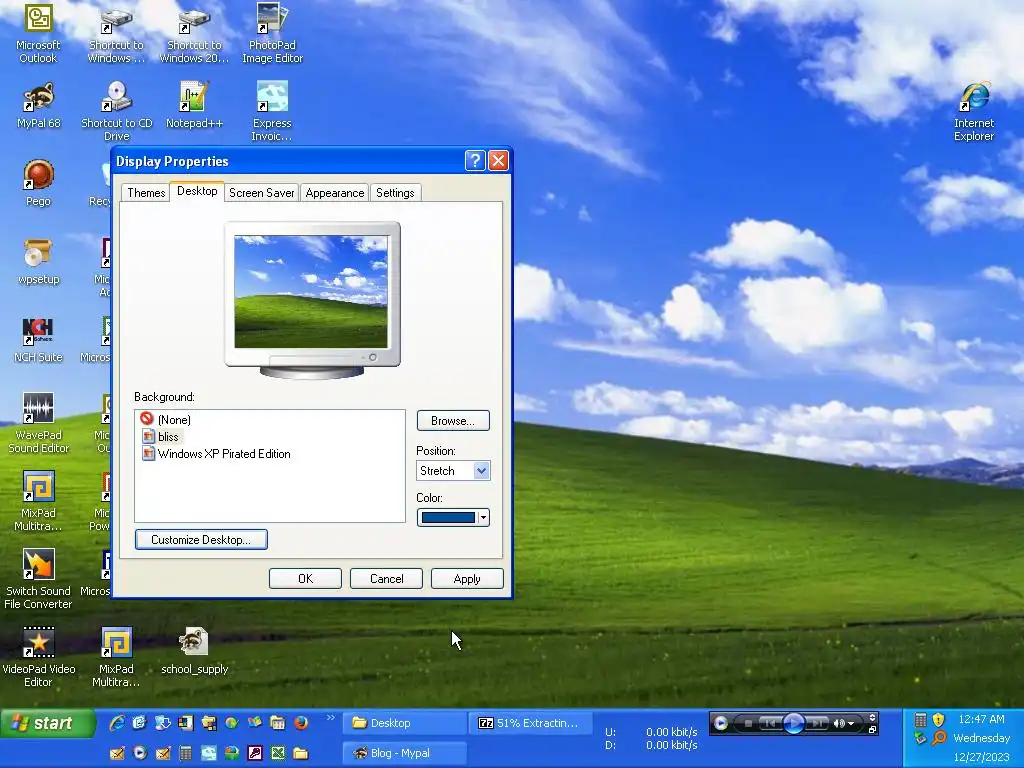
Task: Open the media player volume dropdown arrow
Action: coord(851,724)
